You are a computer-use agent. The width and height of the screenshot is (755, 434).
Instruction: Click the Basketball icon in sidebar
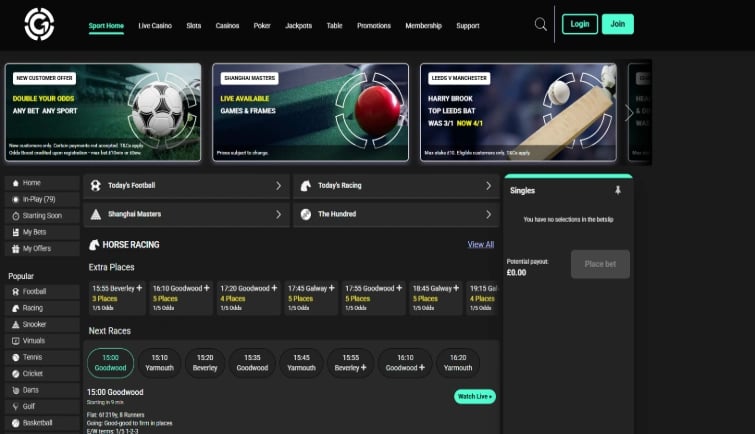point(15,423)
